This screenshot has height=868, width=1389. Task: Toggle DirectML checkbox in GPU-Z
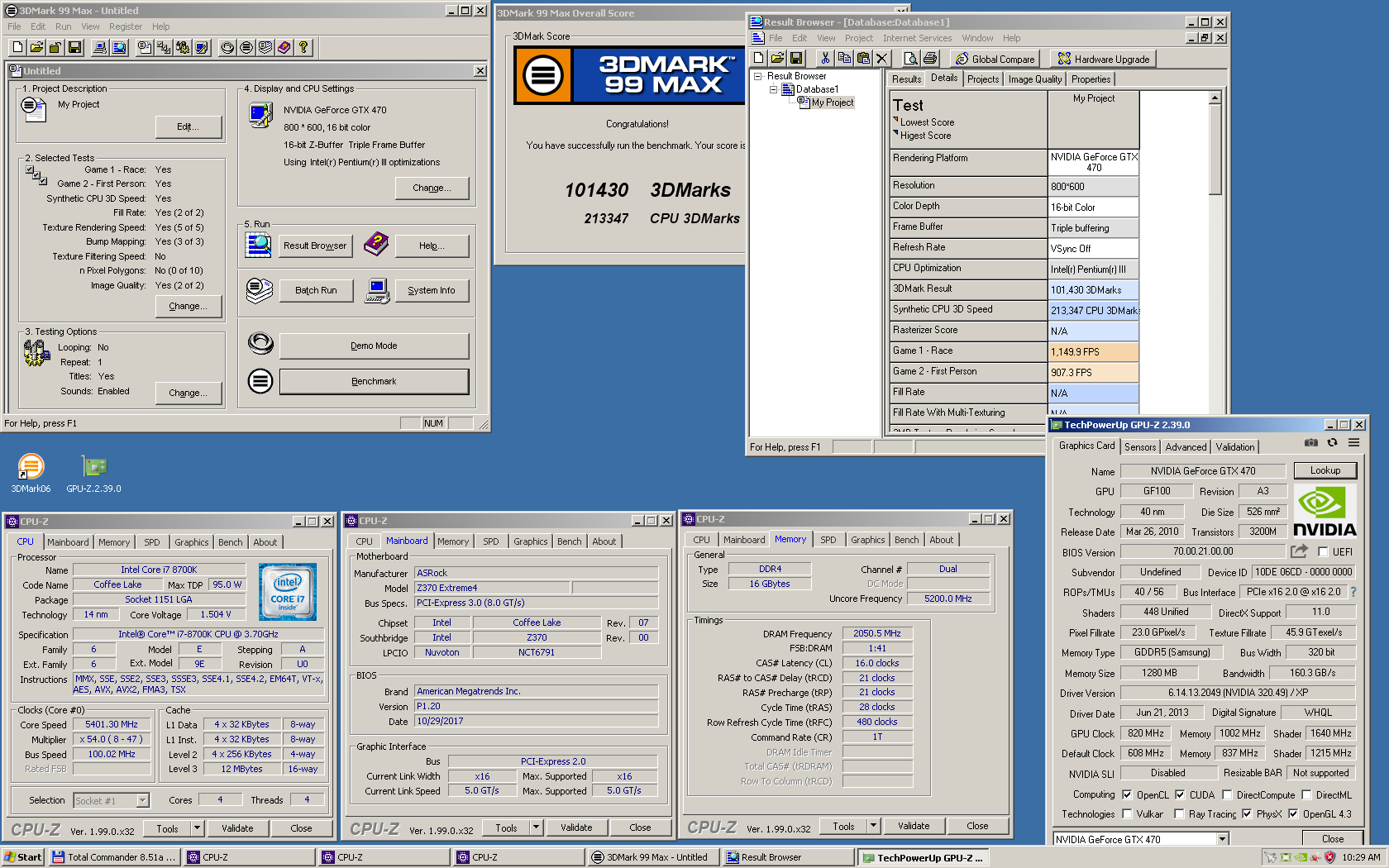point(1306,795)
